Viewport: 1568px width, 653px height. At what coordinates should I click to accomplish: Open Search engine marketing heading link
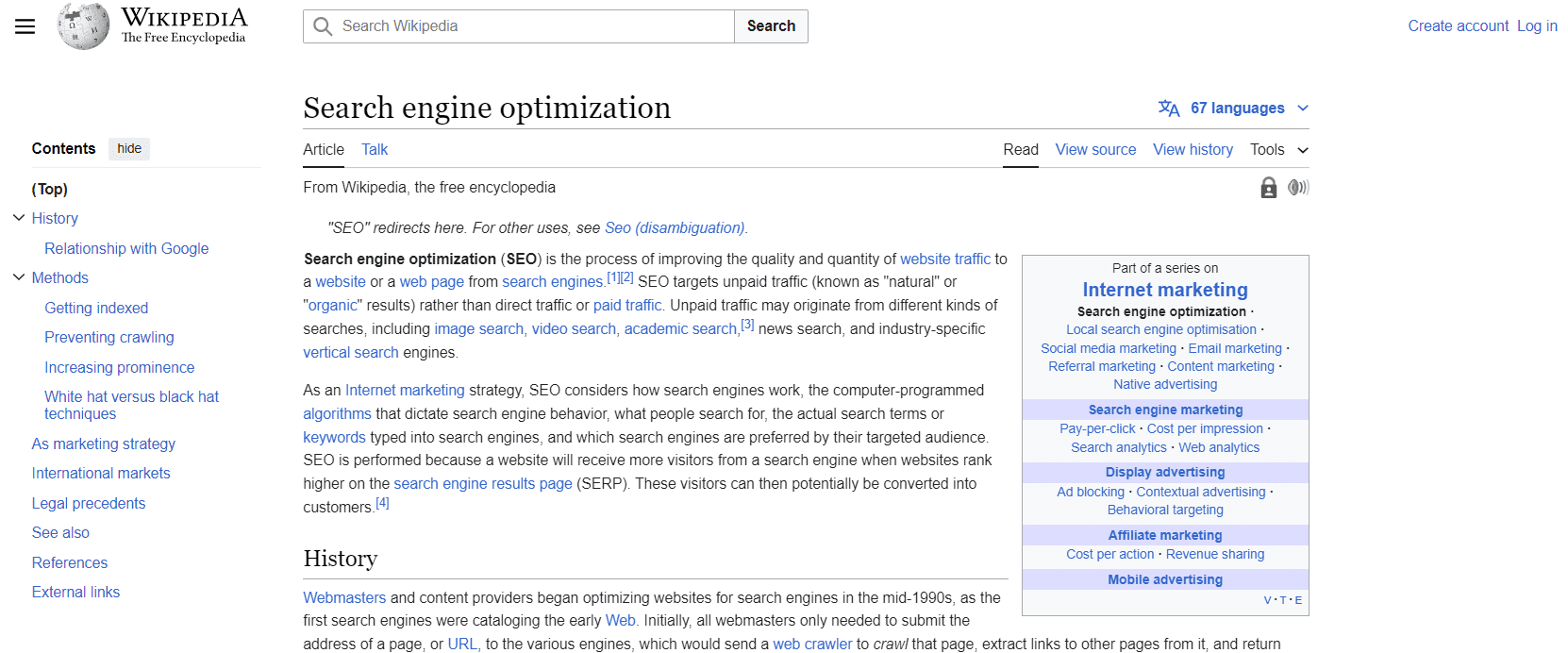click(x=1165, y=410)
